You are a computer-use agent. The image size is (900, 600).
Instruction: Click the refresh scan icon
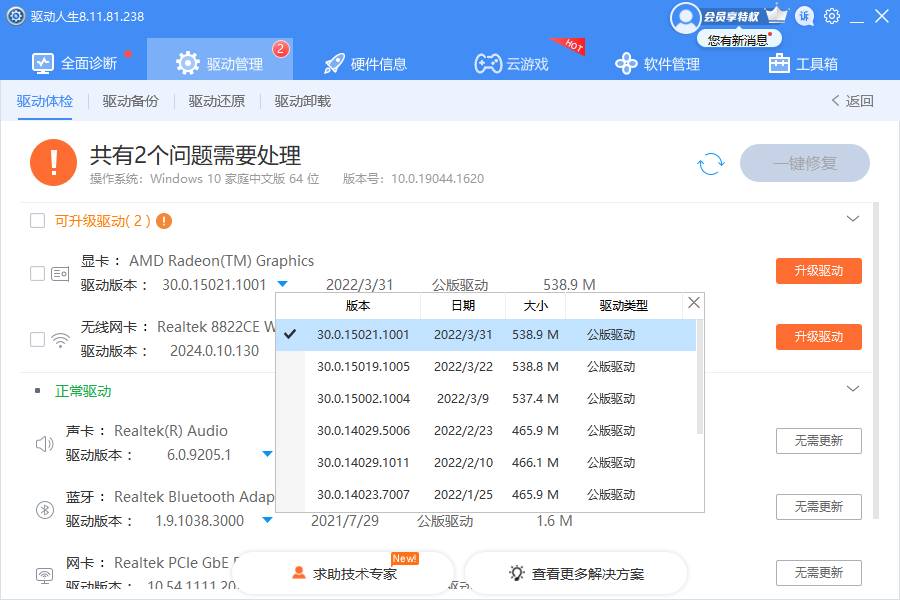point(711,164)
